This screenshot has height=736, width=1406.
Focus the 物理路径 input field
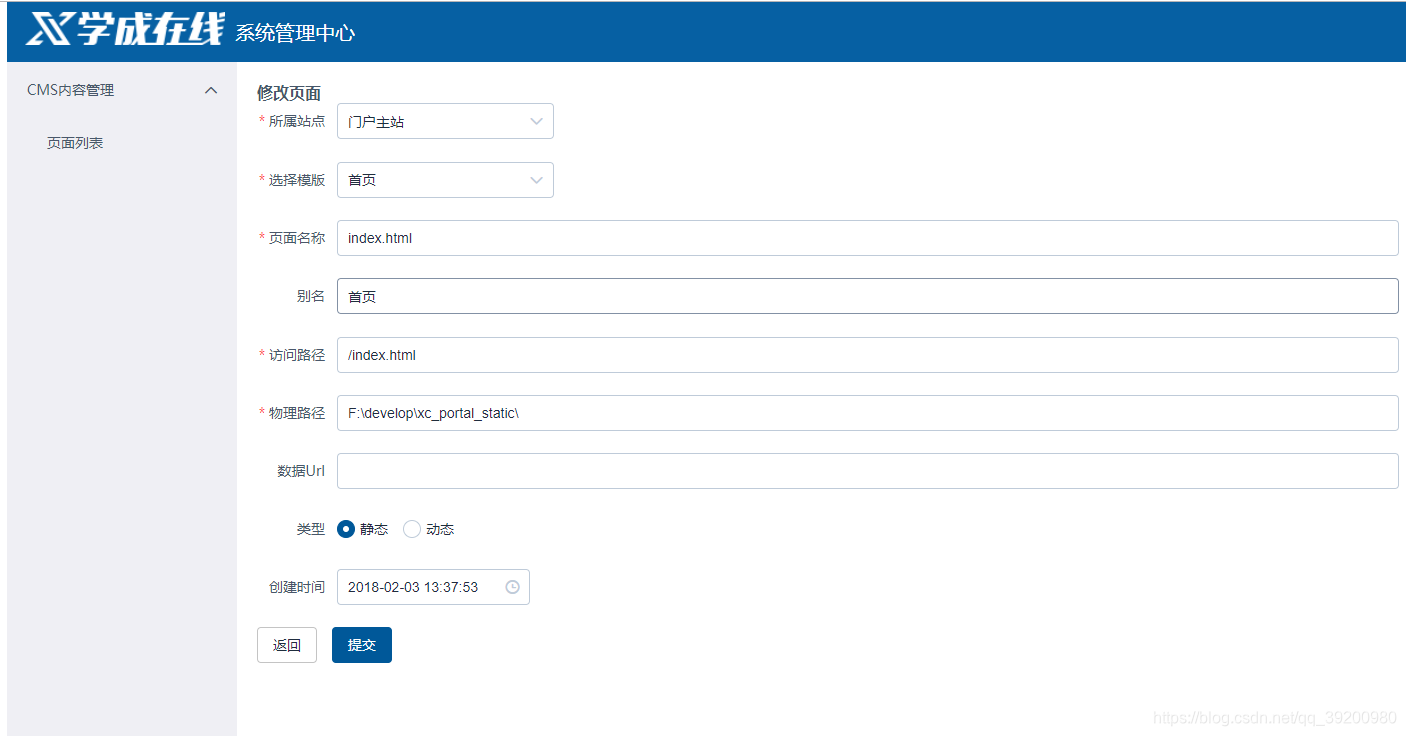(x=868, y=413)
